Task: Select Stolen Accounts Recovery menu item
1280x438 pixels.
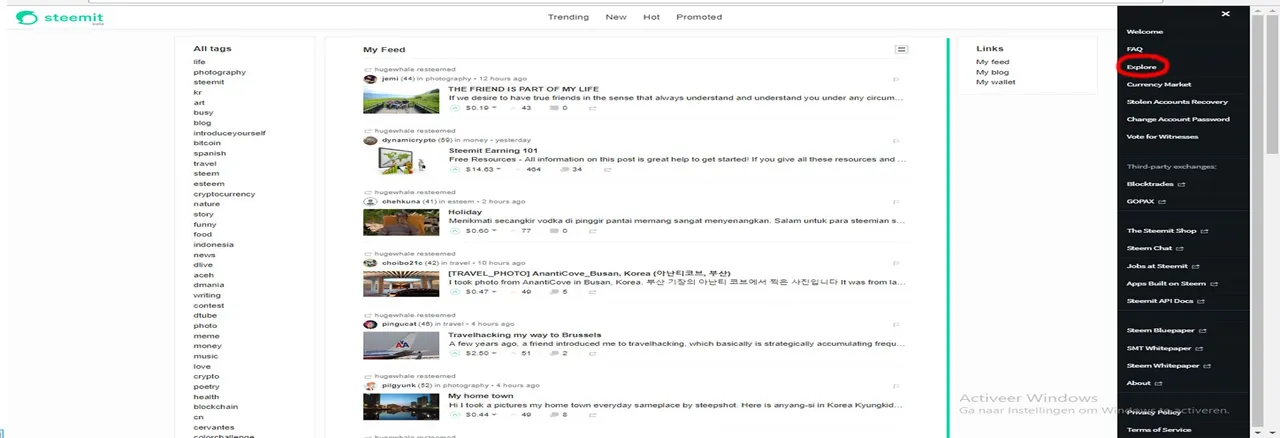Action: [x=1177, y=102]
